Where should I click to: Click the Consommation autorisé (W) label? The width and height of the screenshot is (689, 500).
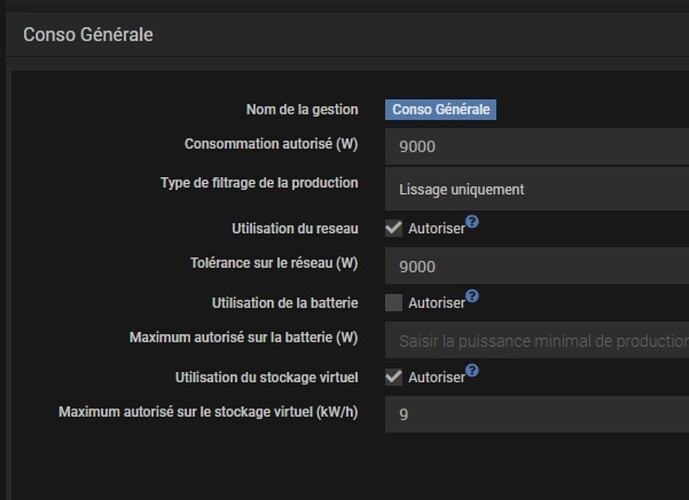(271, 144)
